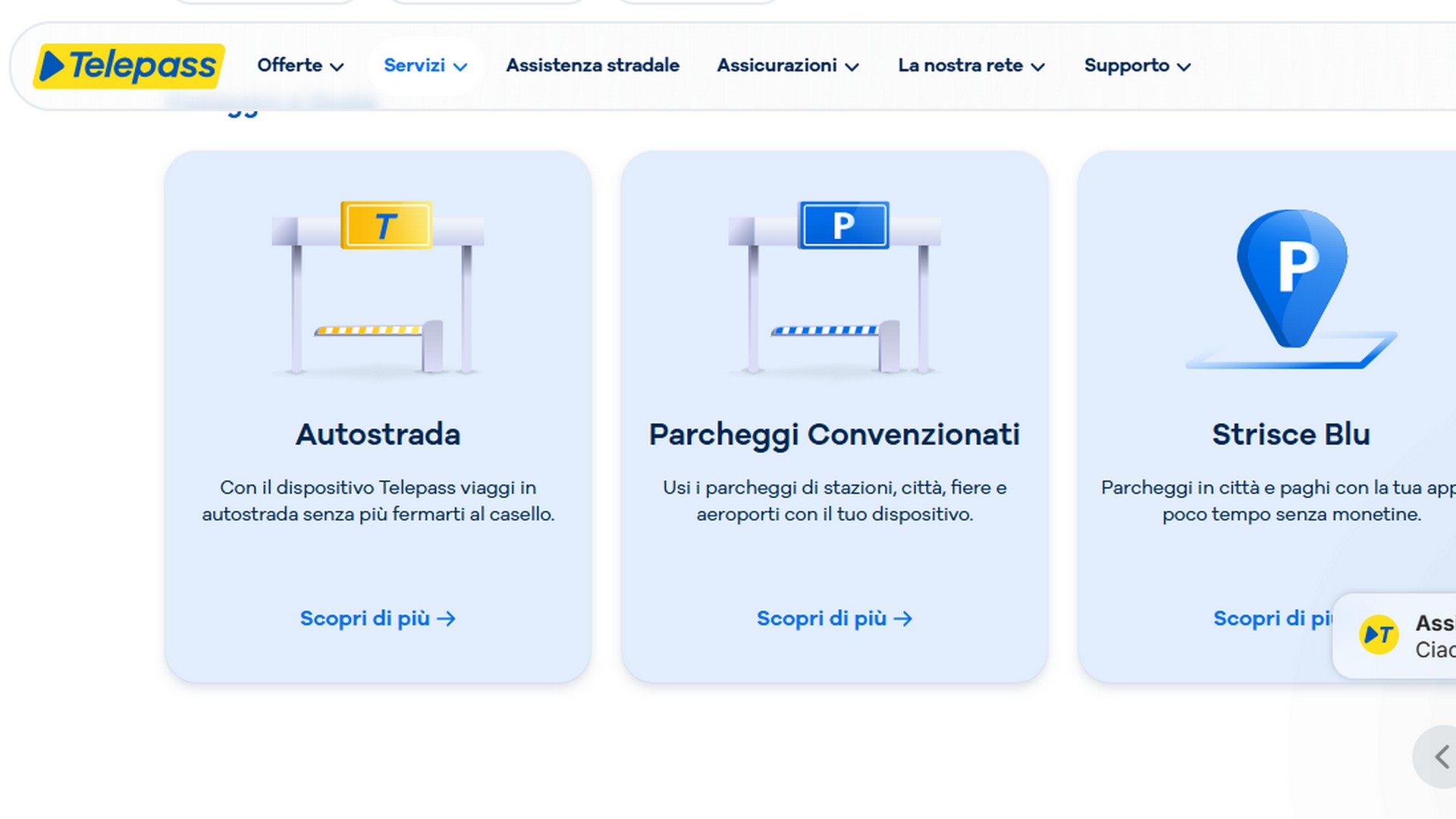Screen dimensions: 1456x819
Task: Open the Telepass assistant chat widget
Action: point(1395,635)
